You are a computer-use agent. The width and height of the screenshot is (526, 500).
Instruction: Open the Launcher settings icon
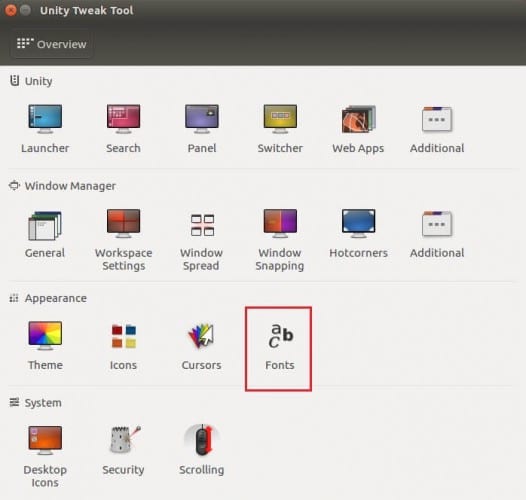point(45,119)
